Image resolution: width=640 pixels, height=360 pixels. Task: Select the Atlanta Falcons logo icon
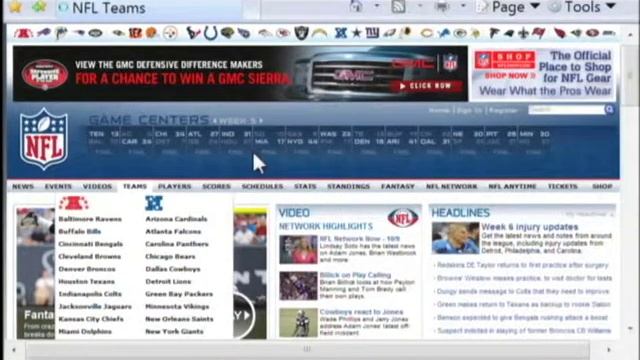click(x=494, y=33)
